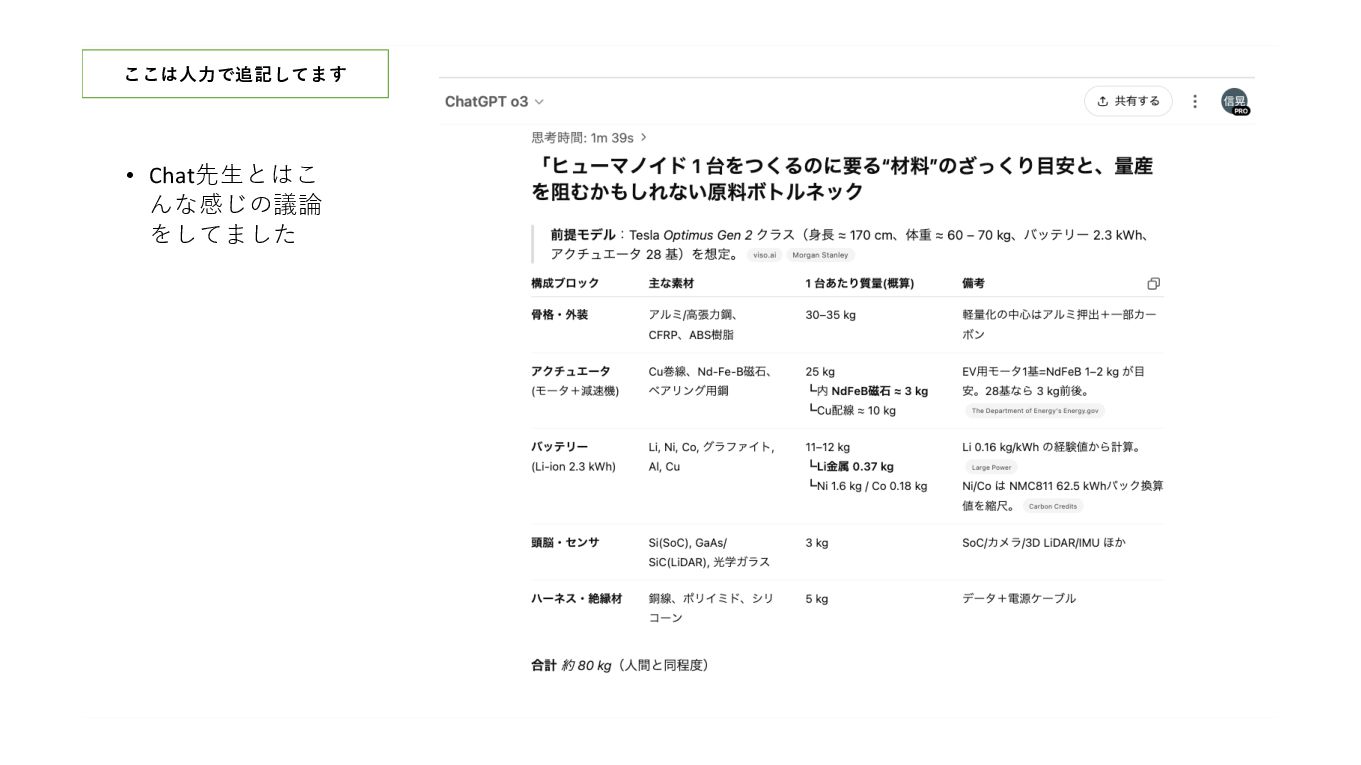The width and height of the screenshot is (1361, 765).
Task: Click the Chat先生 bullet text
Action: [x=236, y=204]
